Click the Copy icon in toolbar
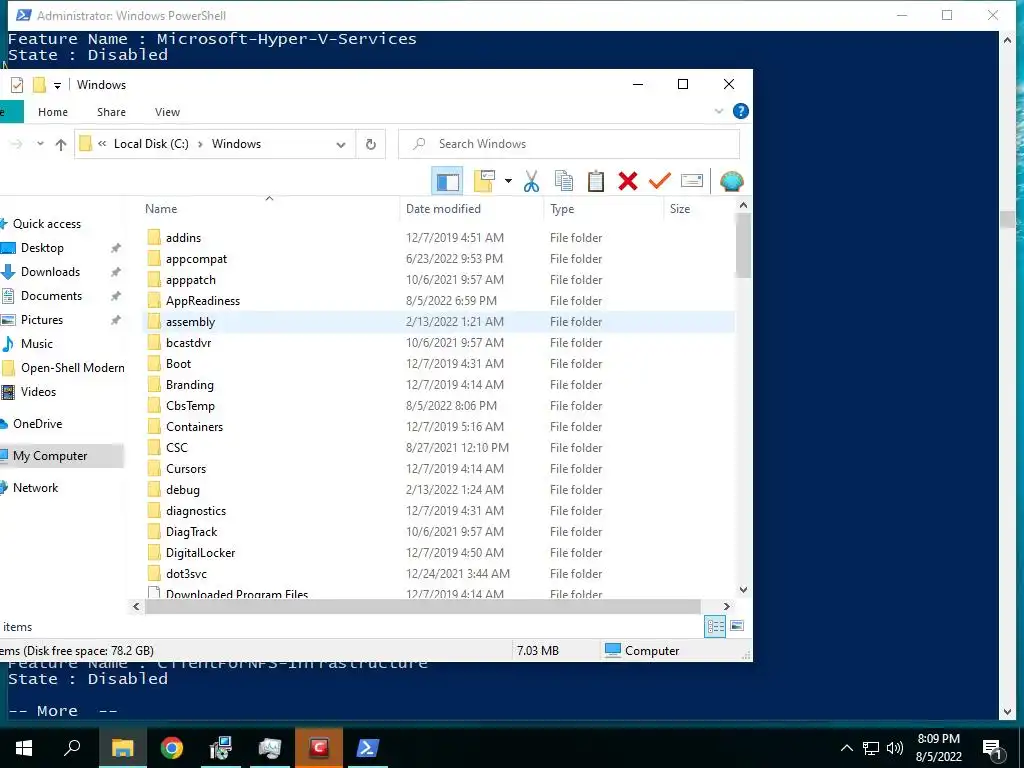The height and width of the screenshot is (768, 1024). (564, 181)
